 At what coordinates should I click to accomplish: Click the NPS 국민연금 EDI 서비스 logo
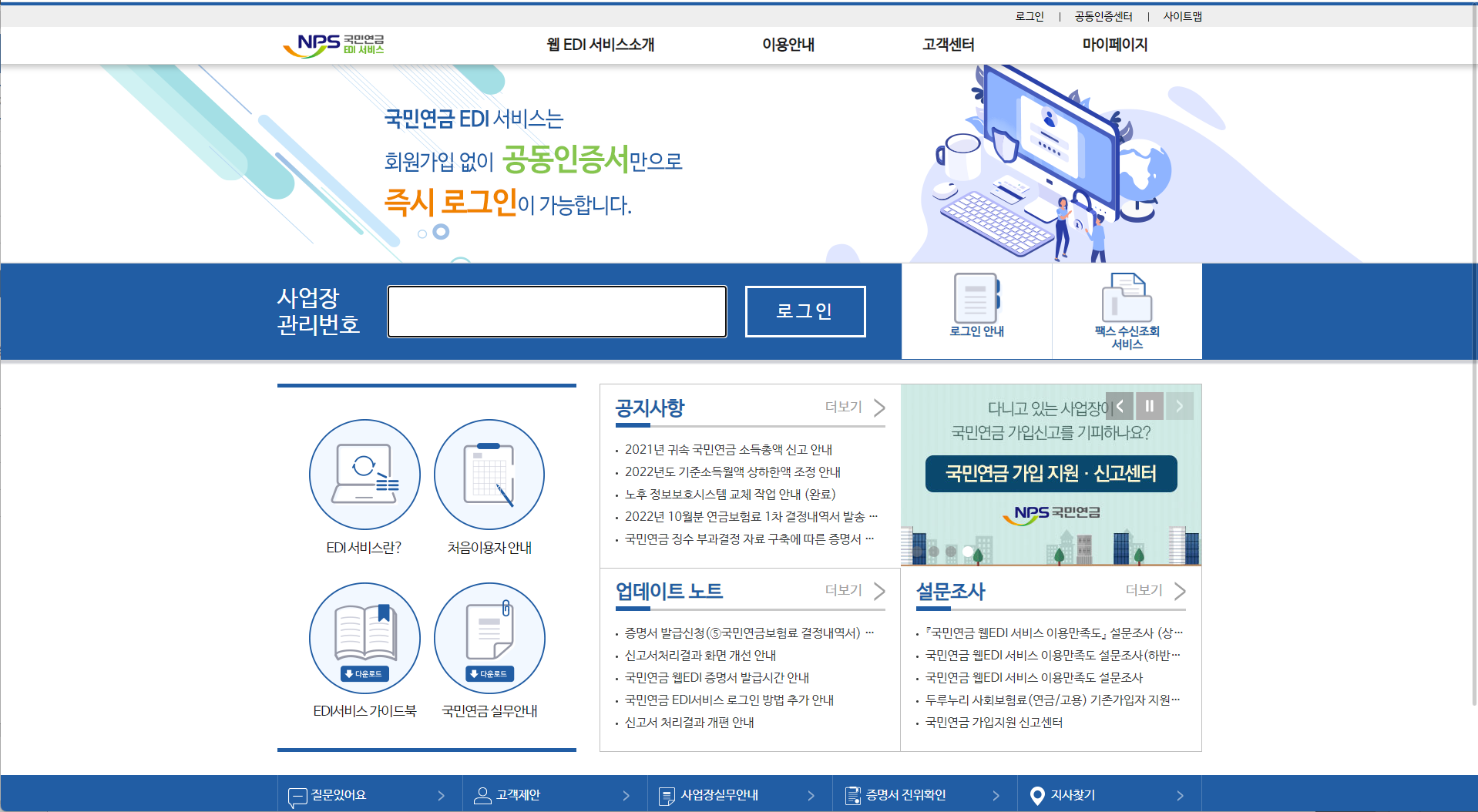pos(334,45)
